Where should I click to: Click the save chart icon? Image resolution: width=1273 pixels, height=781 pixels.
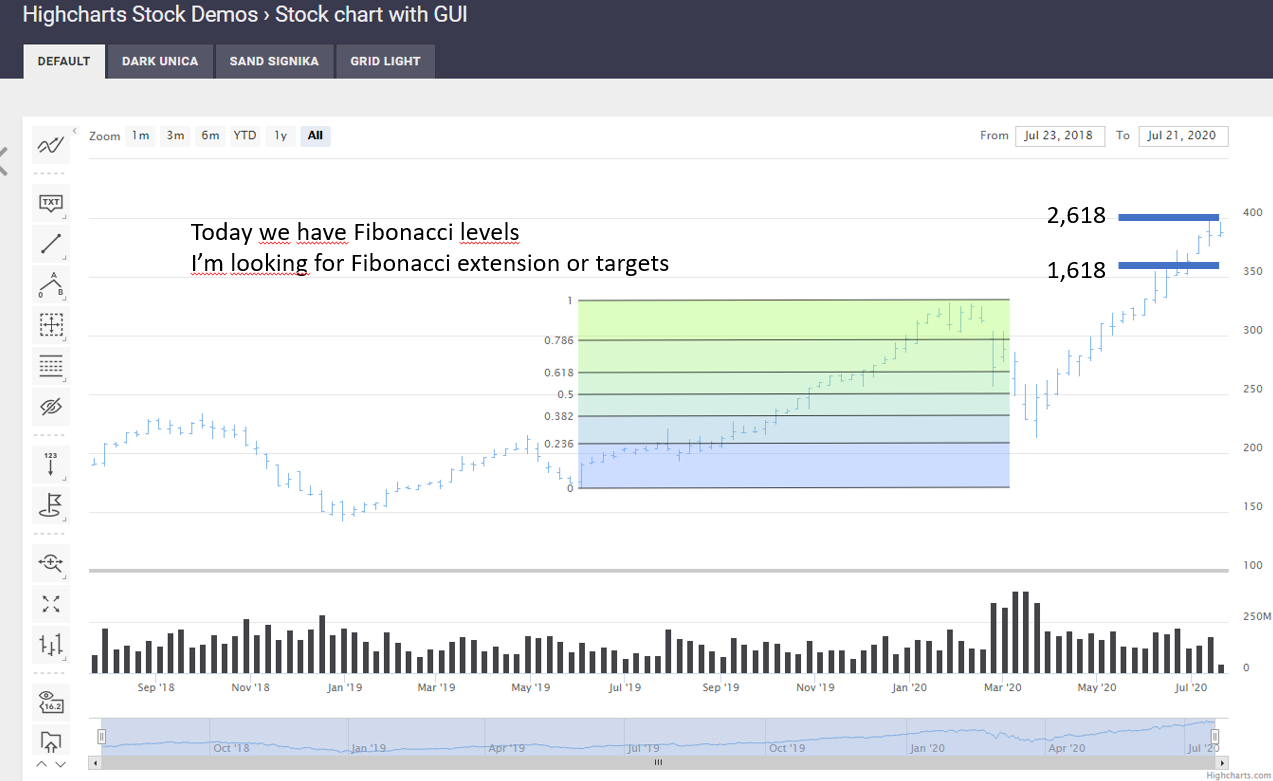51,741
